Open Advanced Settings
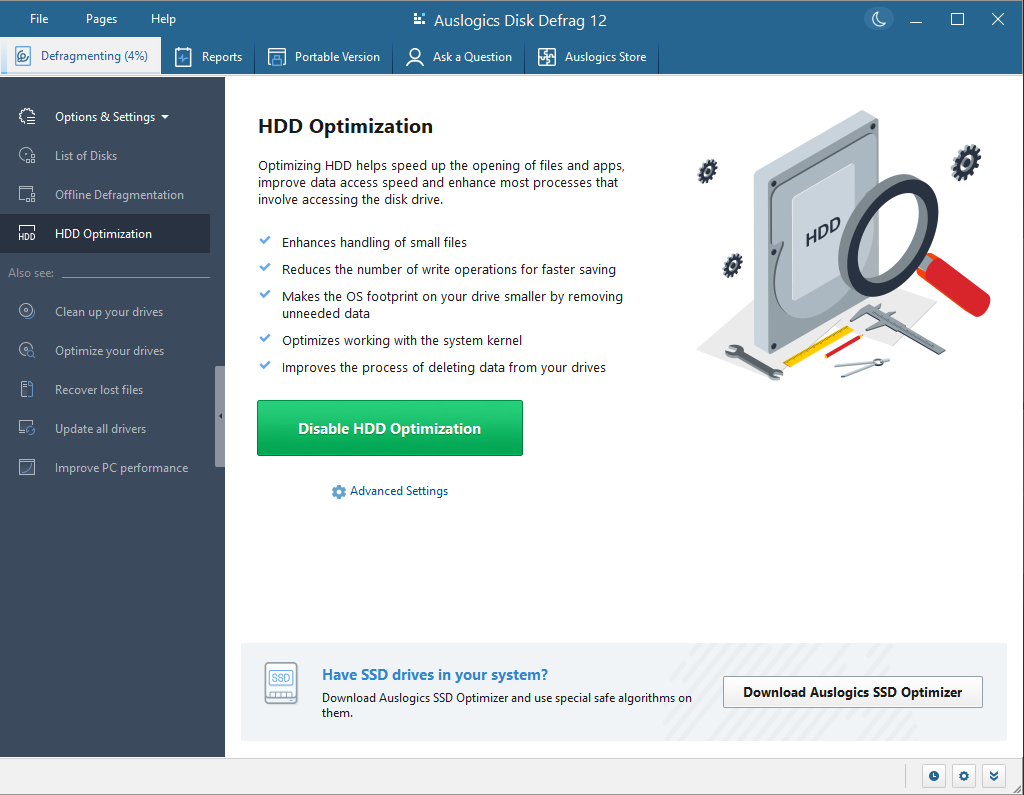Screen dimensions: 1024x795 coord(389,491)
